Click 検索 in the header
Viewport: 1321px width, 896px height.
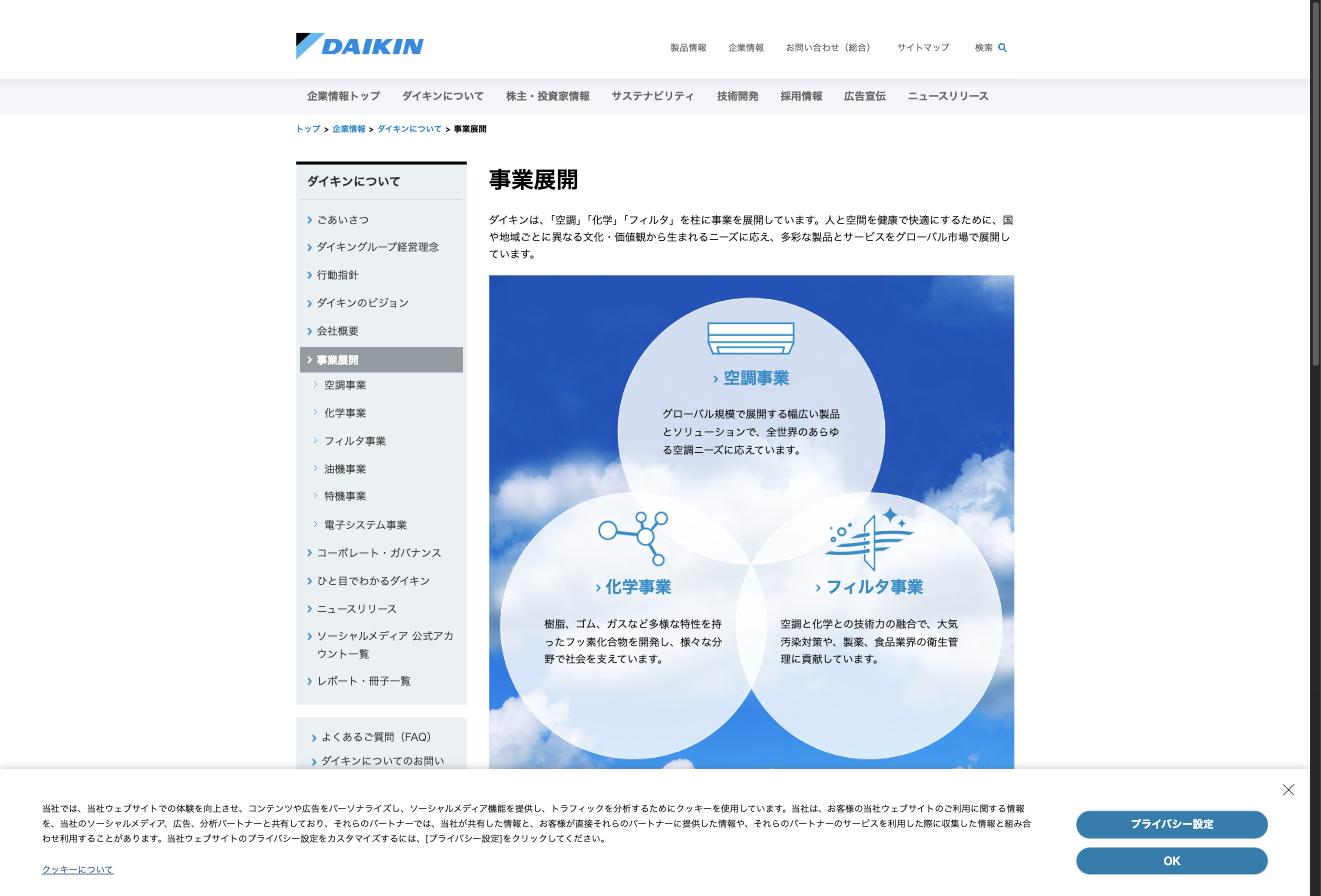point(984,48)
